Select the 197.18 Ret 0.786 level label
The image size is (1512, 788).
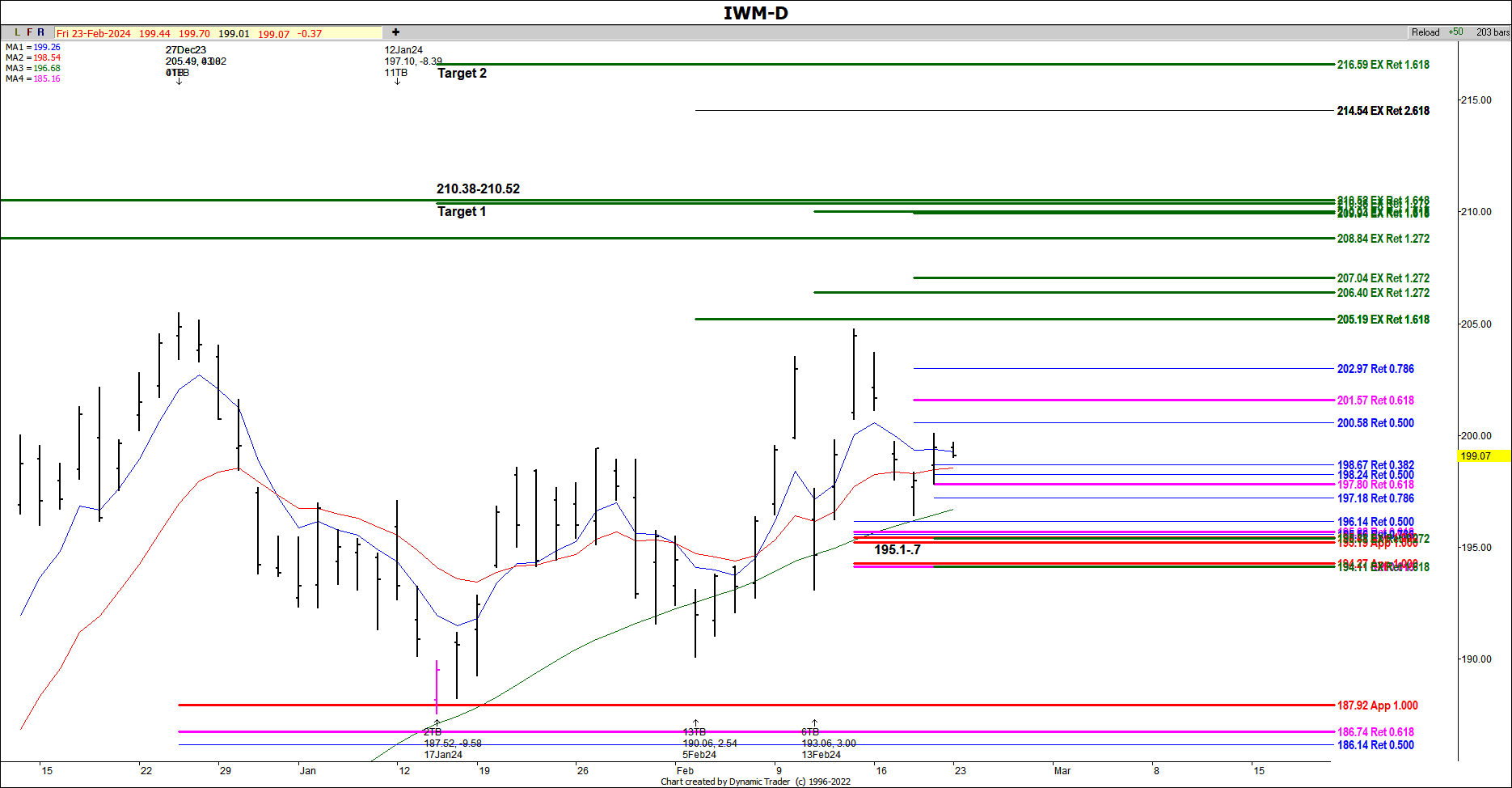point(1375,498)
